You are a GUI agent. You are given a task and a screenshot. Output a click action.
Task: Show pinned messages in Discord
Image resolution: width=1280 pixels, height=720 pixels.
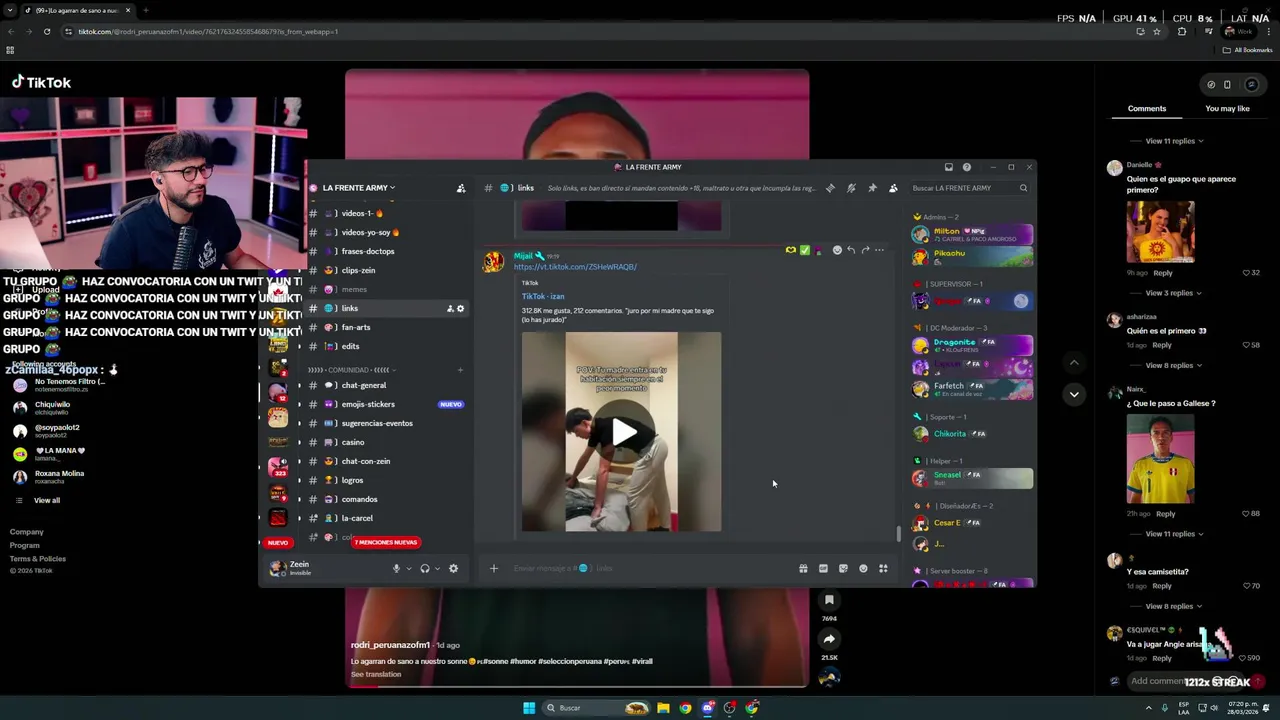872,188
